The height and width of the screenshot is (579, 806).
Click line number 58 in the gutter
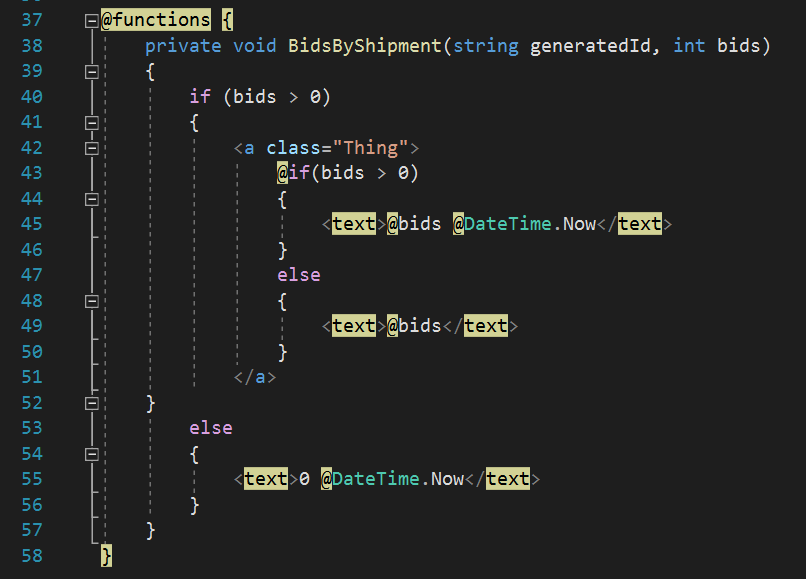(32, 554)
